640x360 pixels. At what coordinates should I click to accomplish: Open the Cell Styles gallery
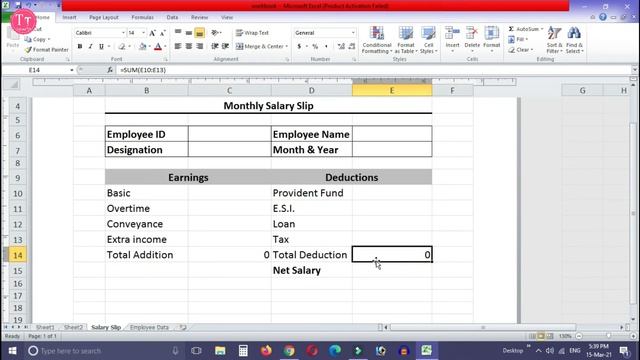[x=429, y=40]
